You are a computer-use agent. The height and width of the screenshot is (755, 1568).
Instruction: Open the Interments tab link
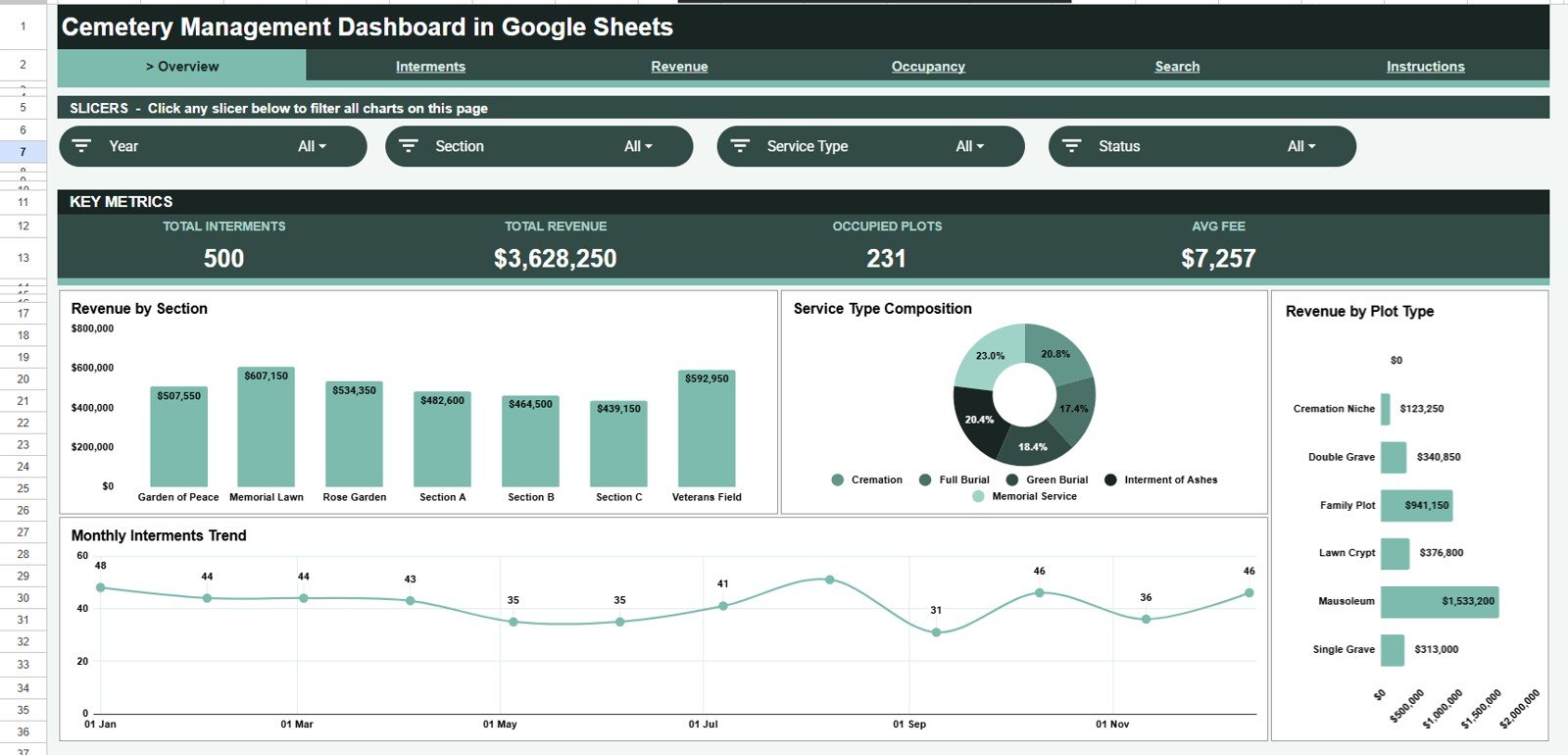click(430, 67)
